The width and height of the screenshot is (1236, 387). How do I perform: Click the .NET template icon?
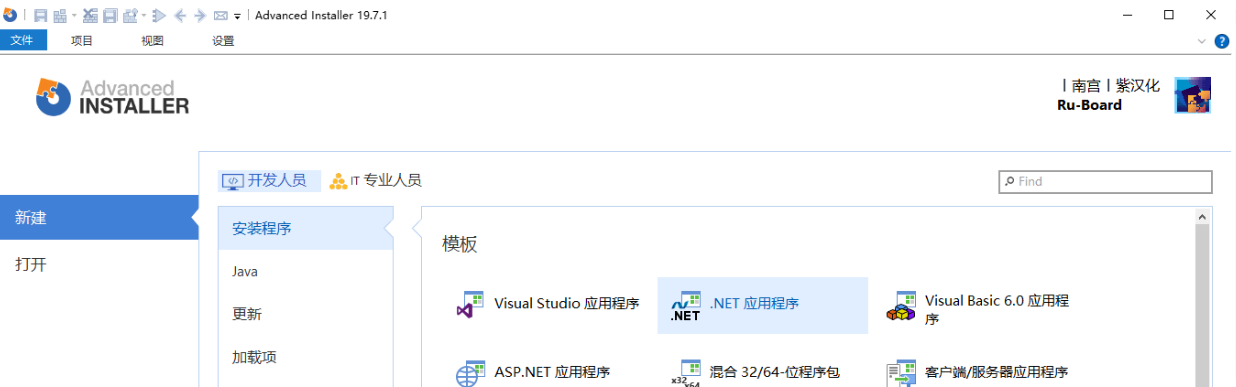[x=685, y=306]
